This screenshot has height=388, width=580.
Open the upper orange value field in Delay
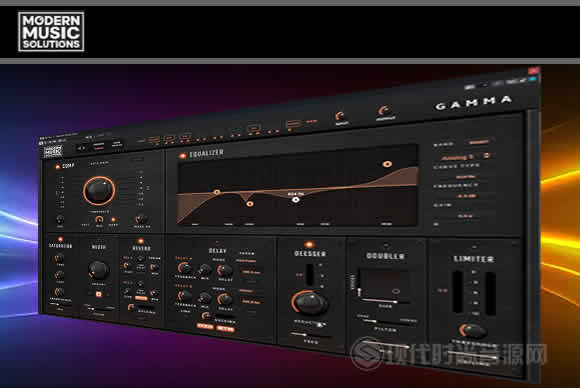tap(251, 272)
